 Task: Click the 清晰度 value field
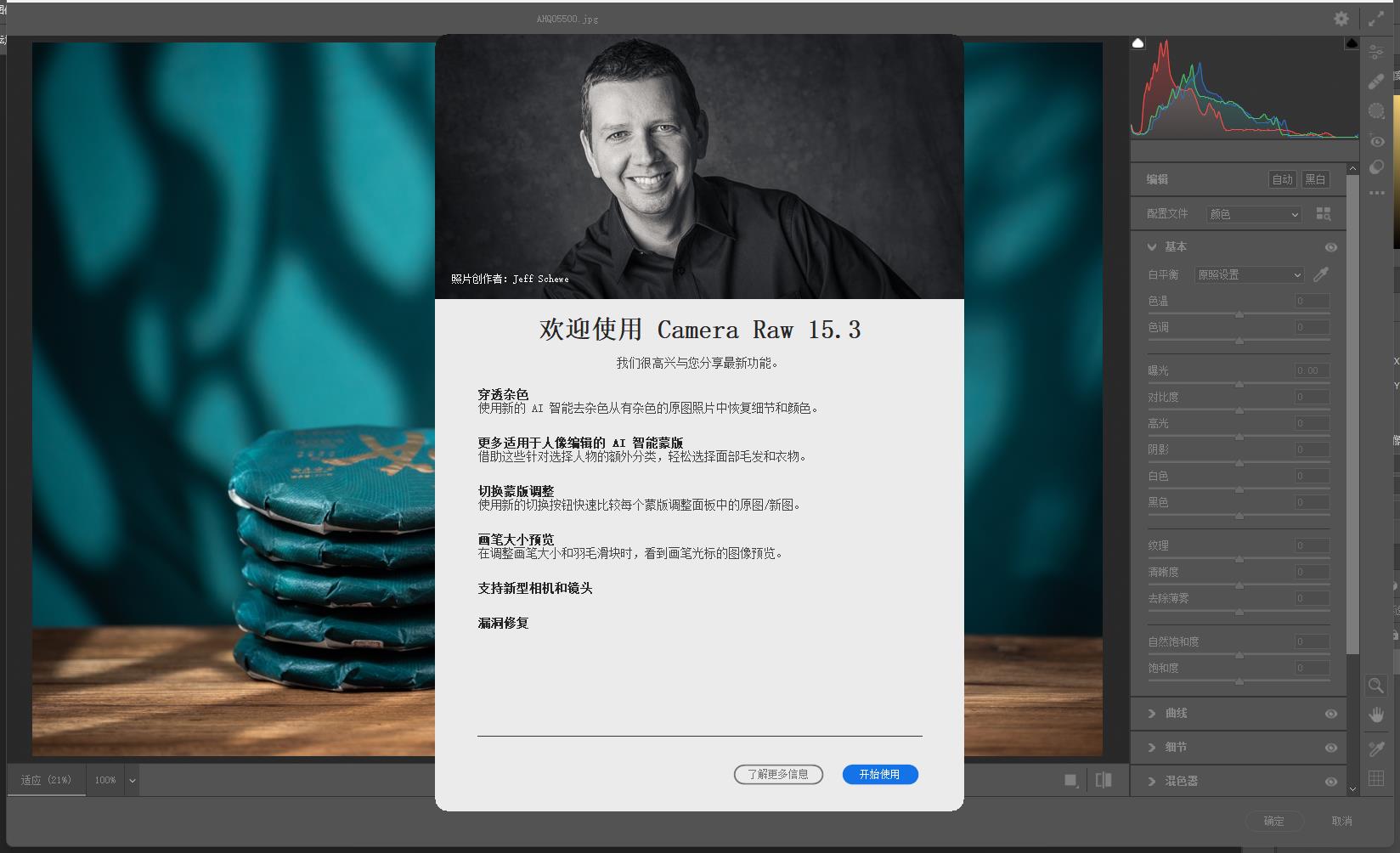1312,572
